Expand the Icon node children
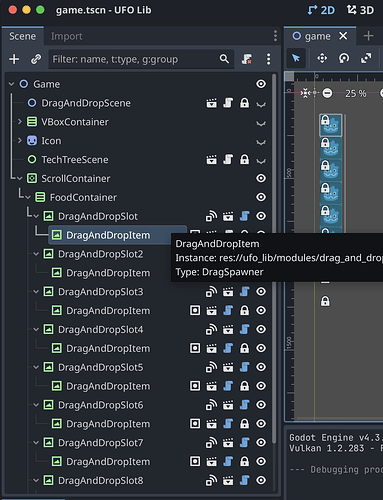The image size is (383, 500). pos(20,141)
